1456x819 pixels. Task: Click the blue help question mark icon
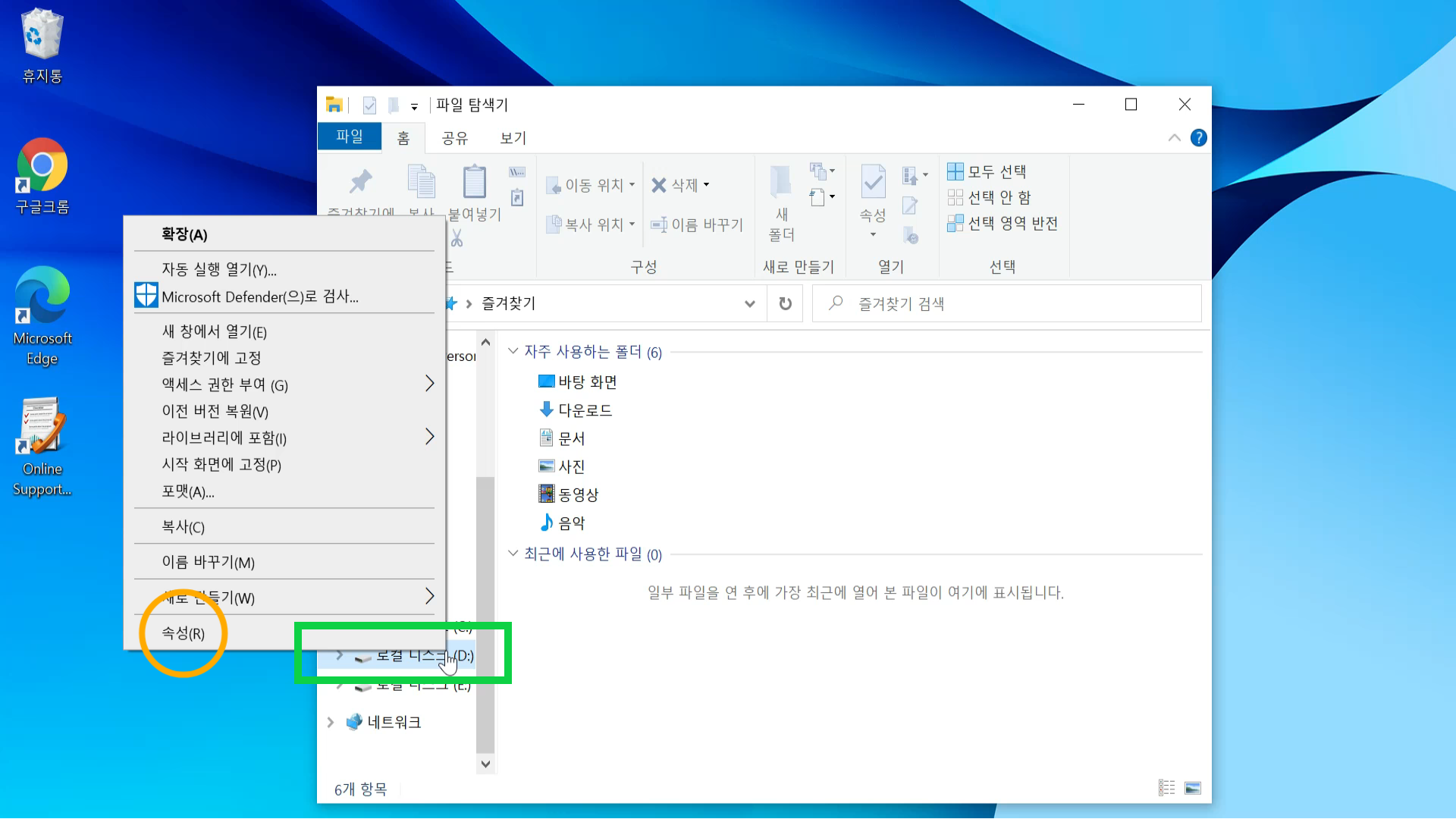click(x=1198, y=138)
